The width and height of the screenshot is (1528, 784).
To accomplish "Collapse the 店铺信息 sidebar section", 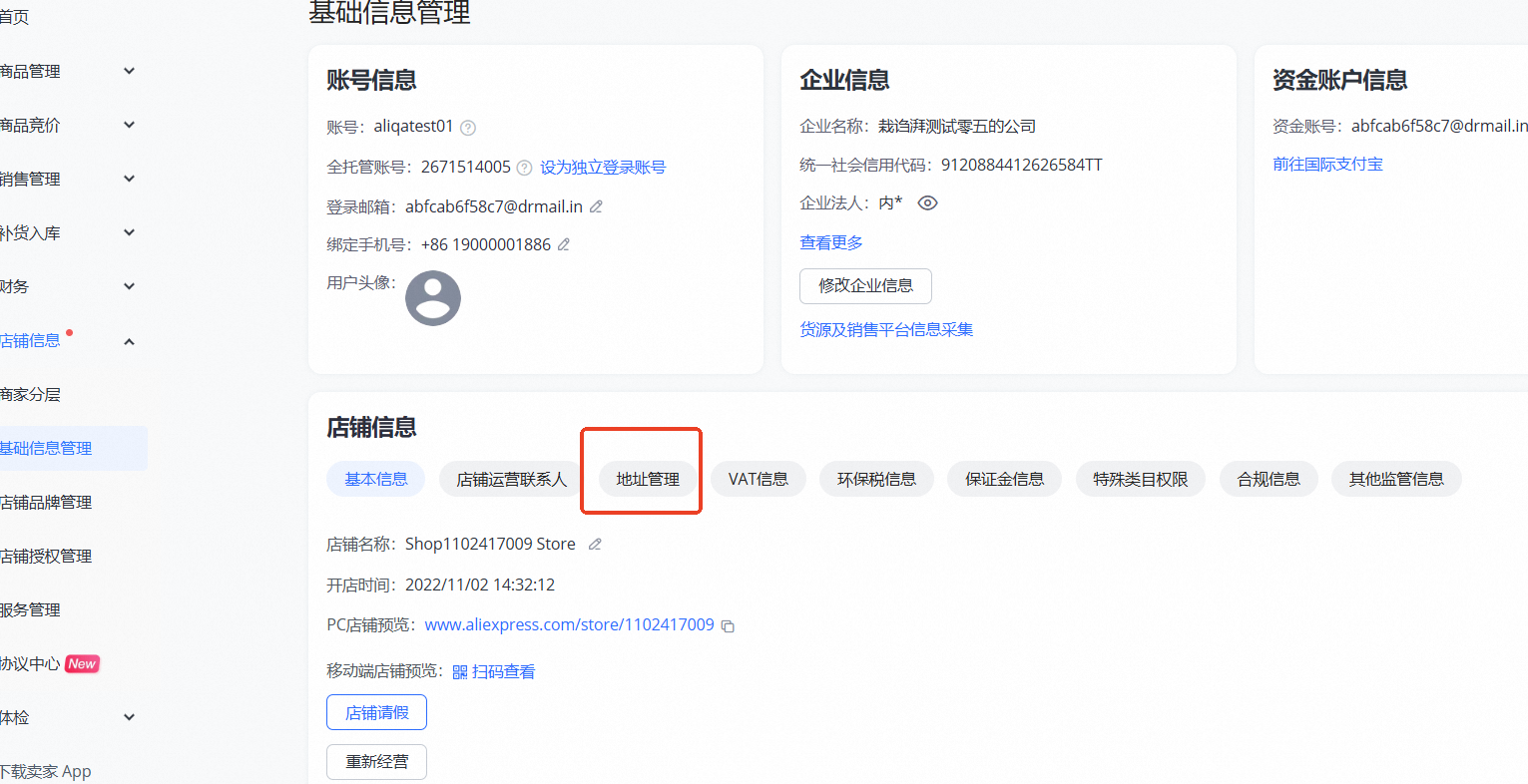I will [x=129, y=341].
